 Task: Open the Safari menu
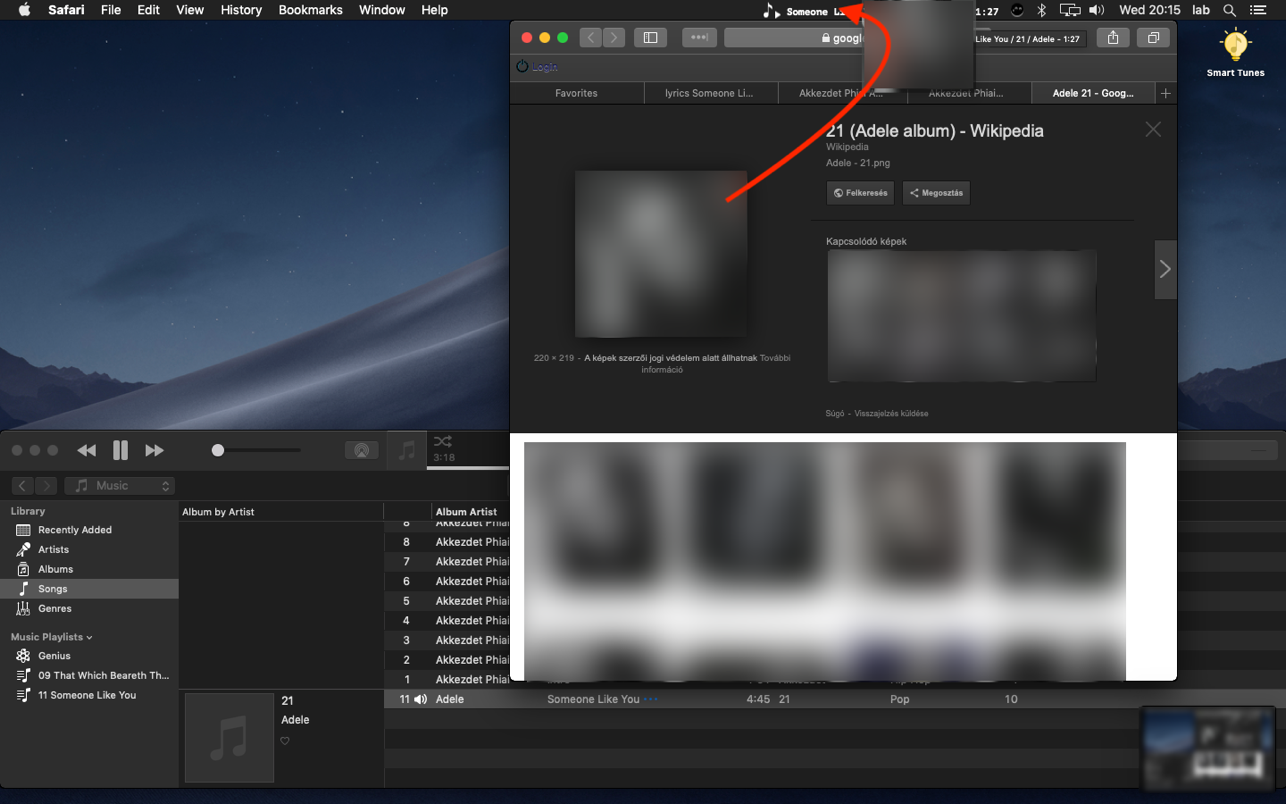[66, 10]
